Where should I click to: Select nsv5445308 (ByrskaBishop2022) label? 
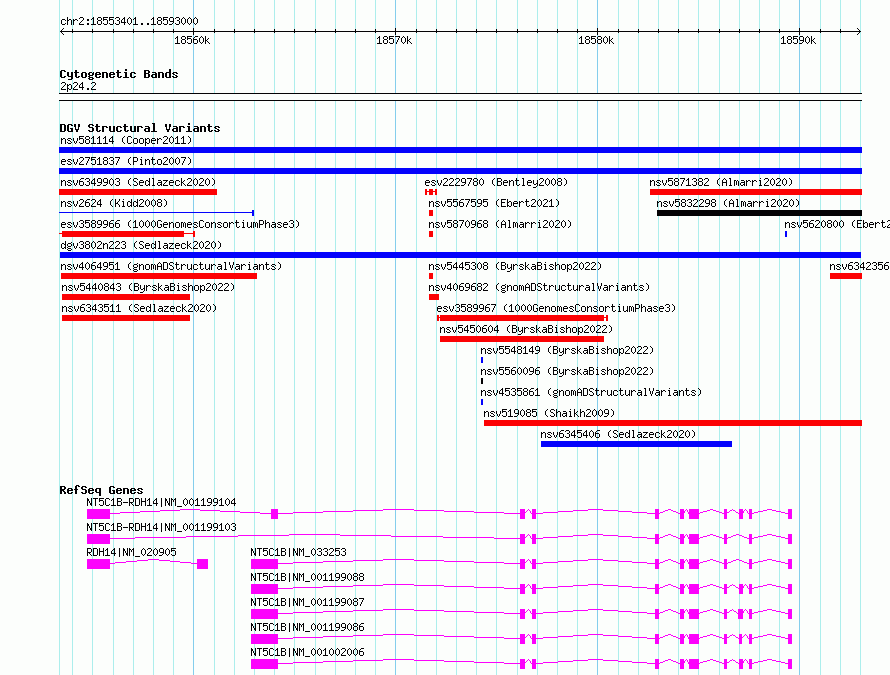tap(515, 266)
